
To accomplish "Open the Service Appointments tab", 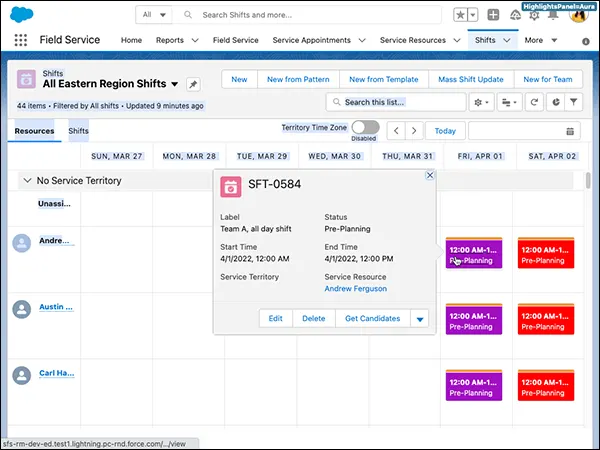I will point(311,40).
